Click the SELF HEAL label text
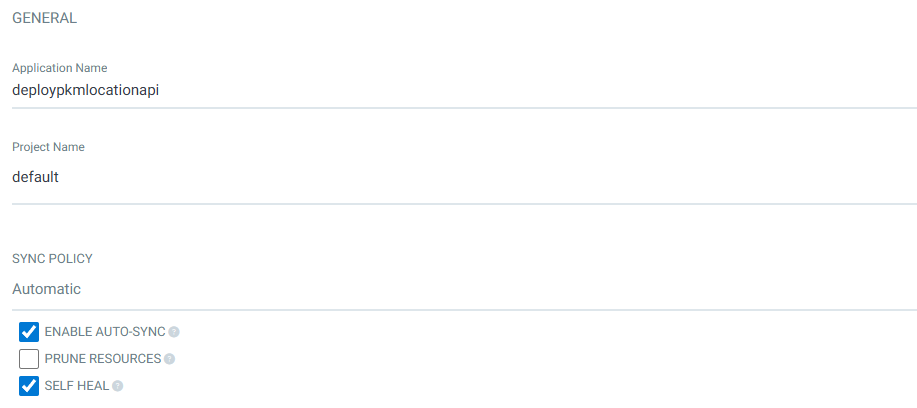Image resolution: width=917 pixels, height=408 pixels. point(77,386)
